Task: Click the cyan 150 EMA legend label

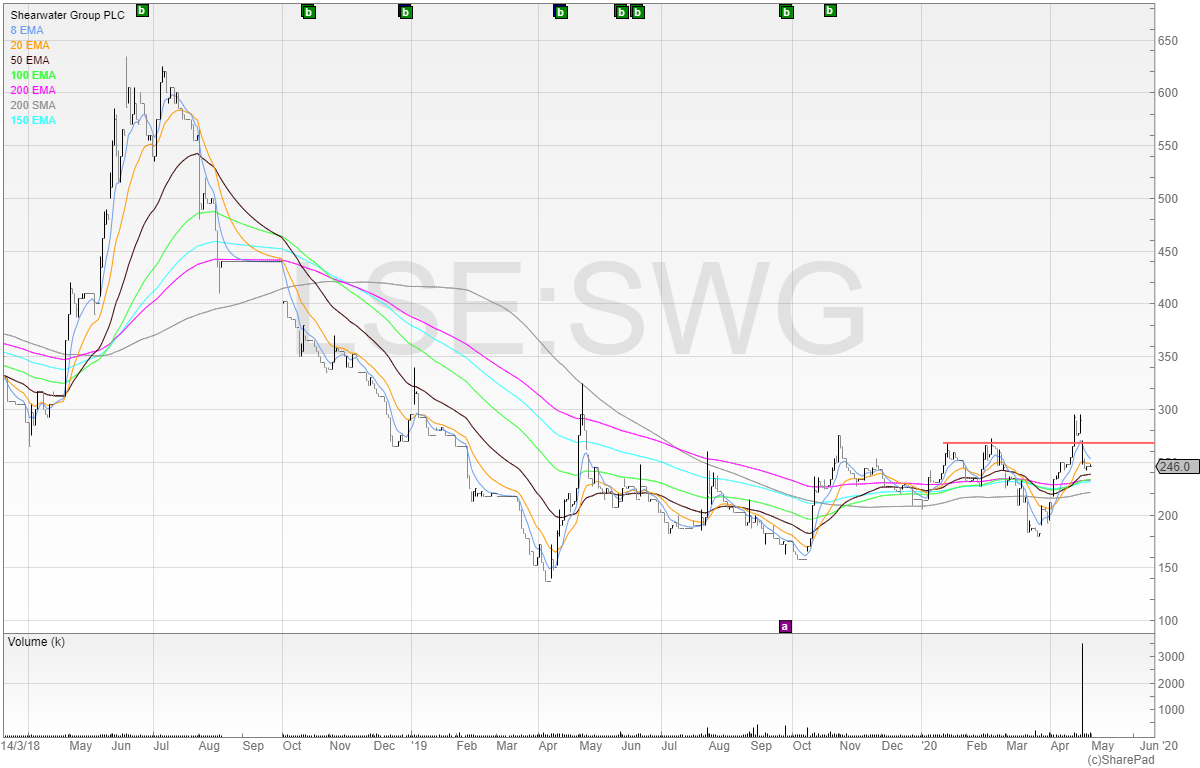Action: pos(33,120)
